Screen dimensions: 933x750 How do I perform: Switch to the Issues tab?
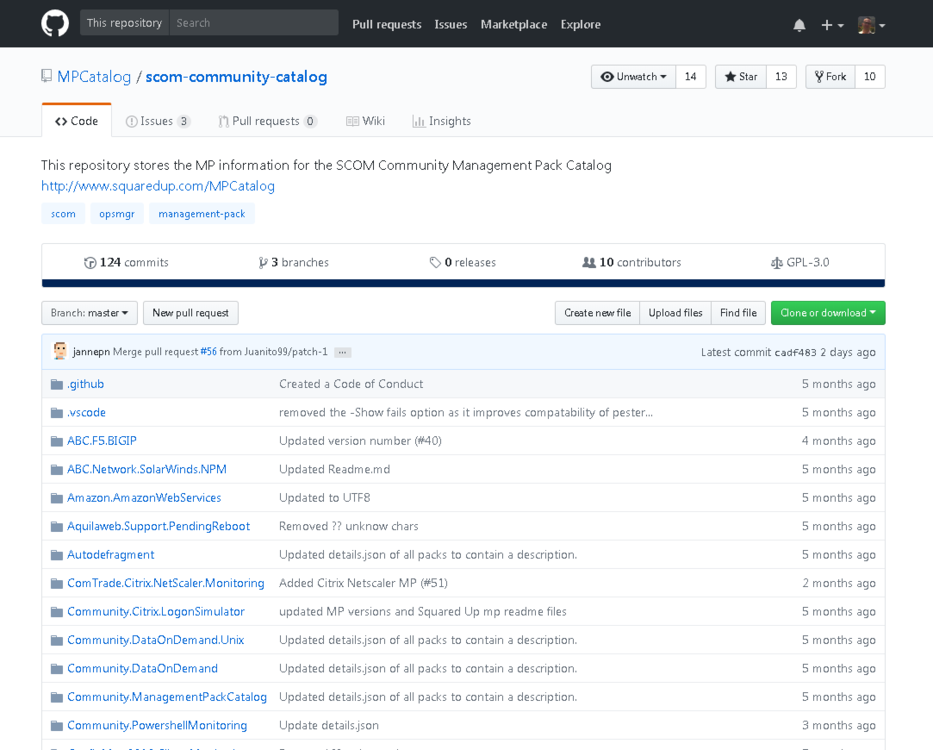click(x=157, y=121)
